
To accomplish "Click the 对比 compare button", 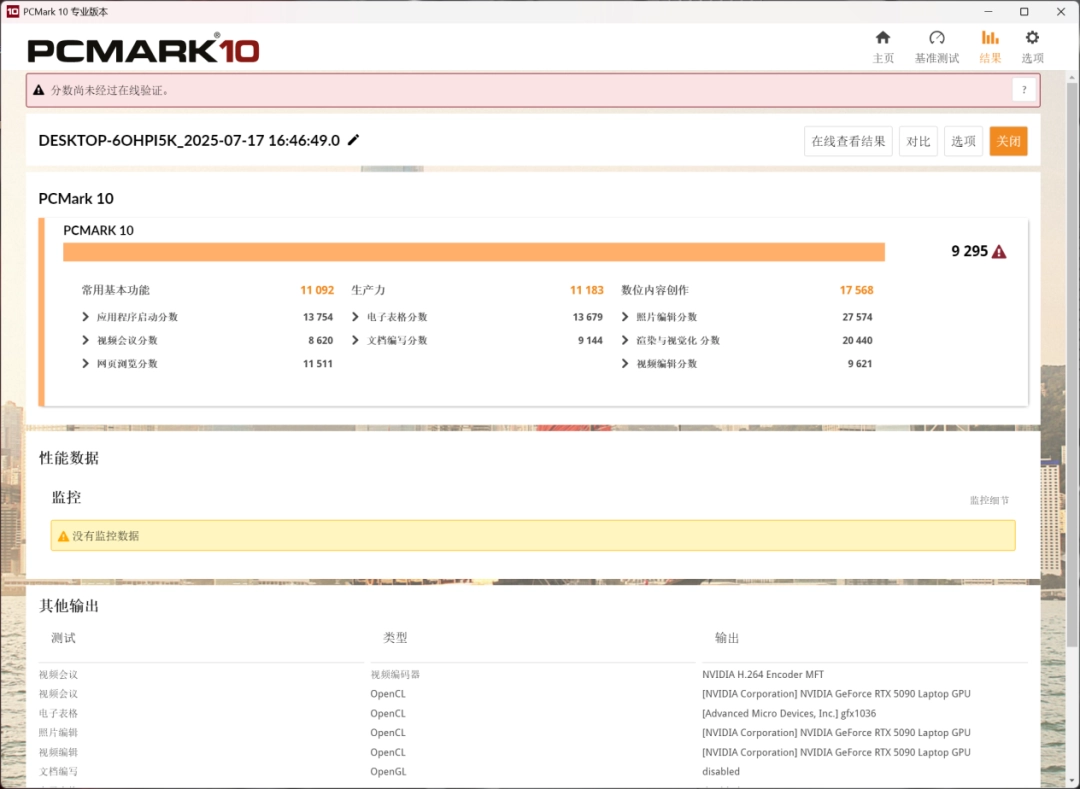I will (918, 141).
